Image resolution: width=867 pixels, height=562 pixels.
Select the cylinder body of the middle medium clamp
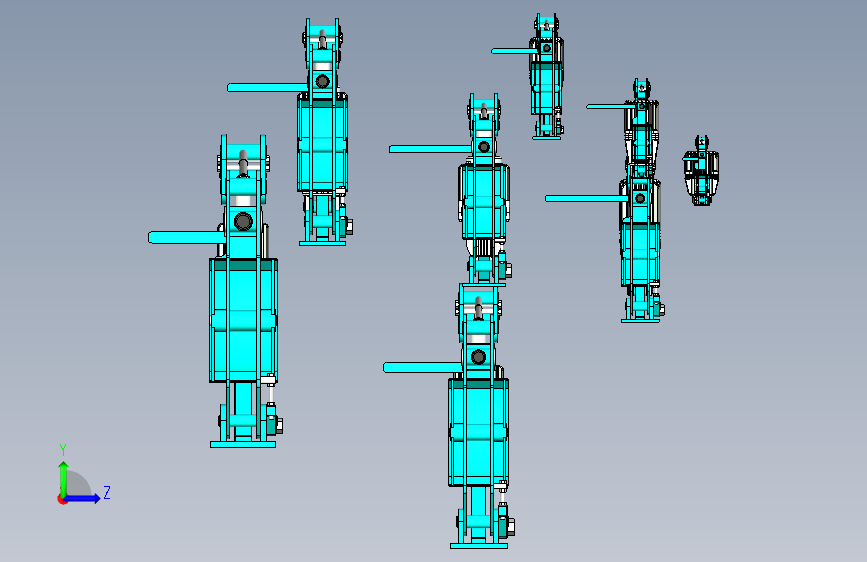pos(484,201)
